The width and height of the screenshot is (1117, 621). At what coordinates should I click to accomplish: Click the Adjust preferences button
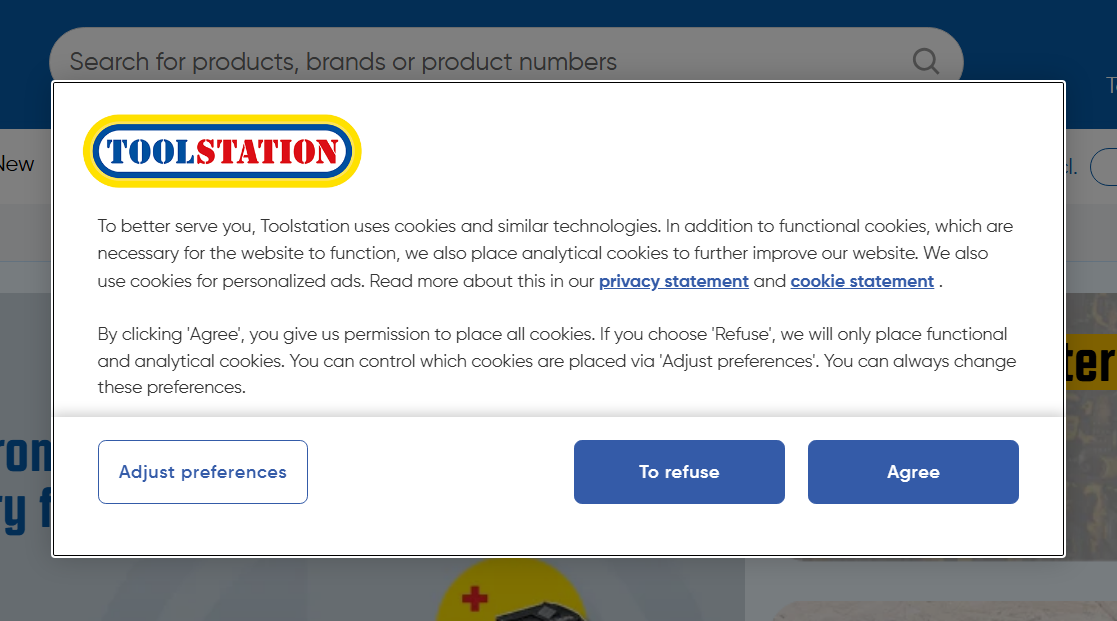click(x=203, y=472)
